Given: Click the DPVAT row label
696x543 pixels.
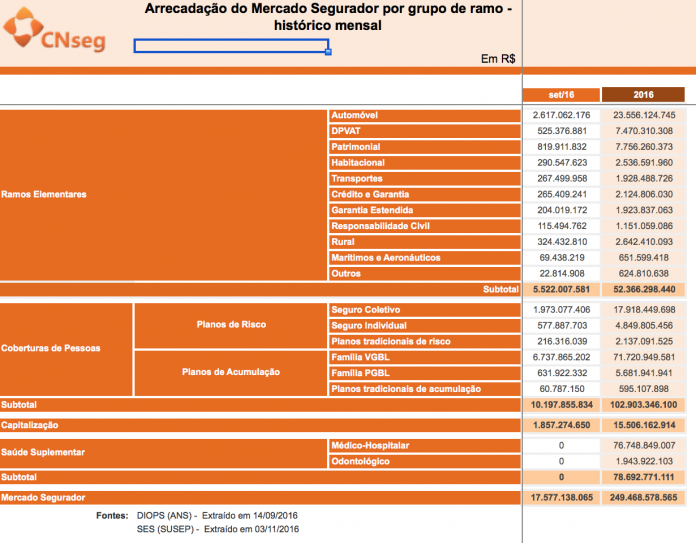Looking at the screenshot, I should coord(346,131).
